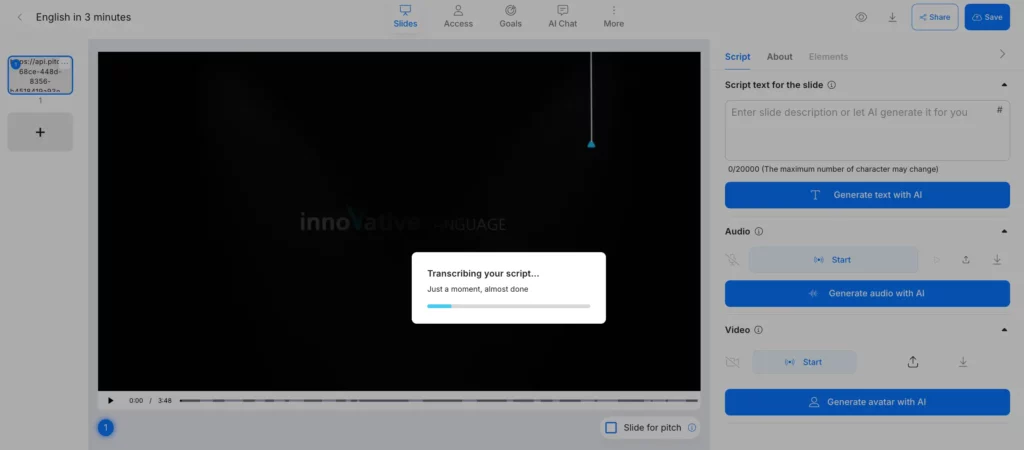
Task: Toggle the camera-off icon in Video
Action: [734, 362]
